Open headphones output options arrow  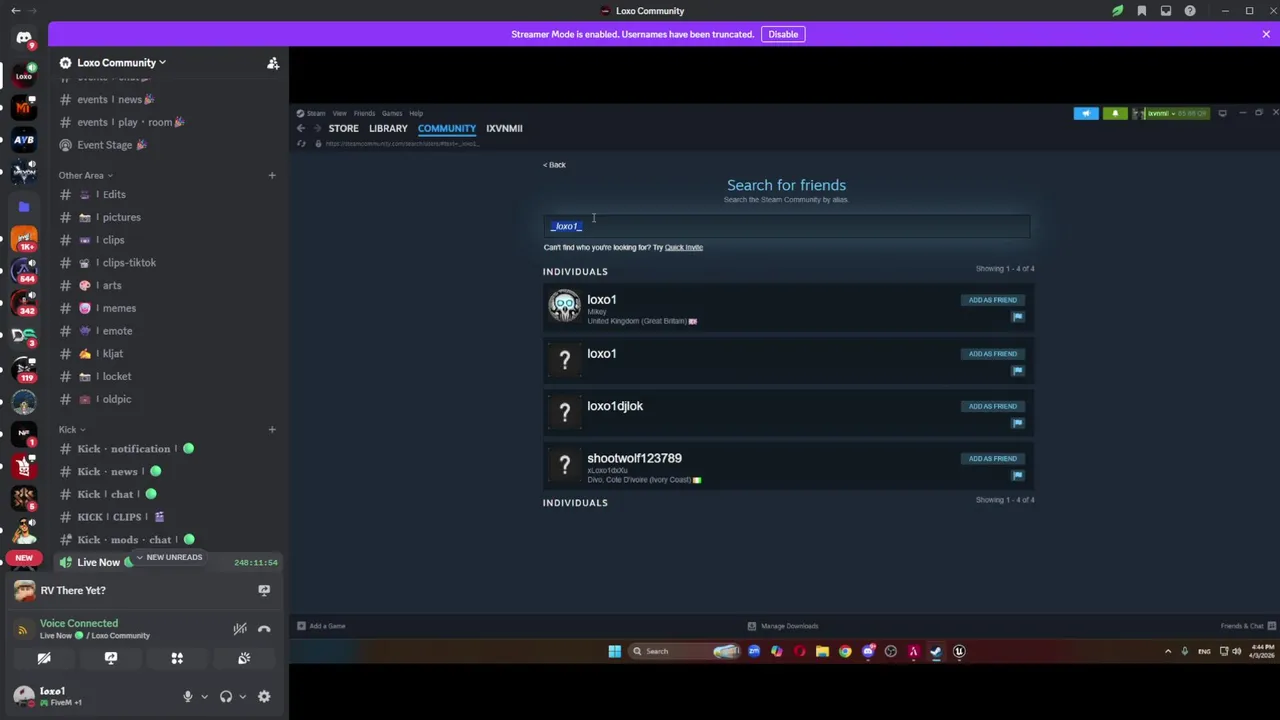(243, 697)
